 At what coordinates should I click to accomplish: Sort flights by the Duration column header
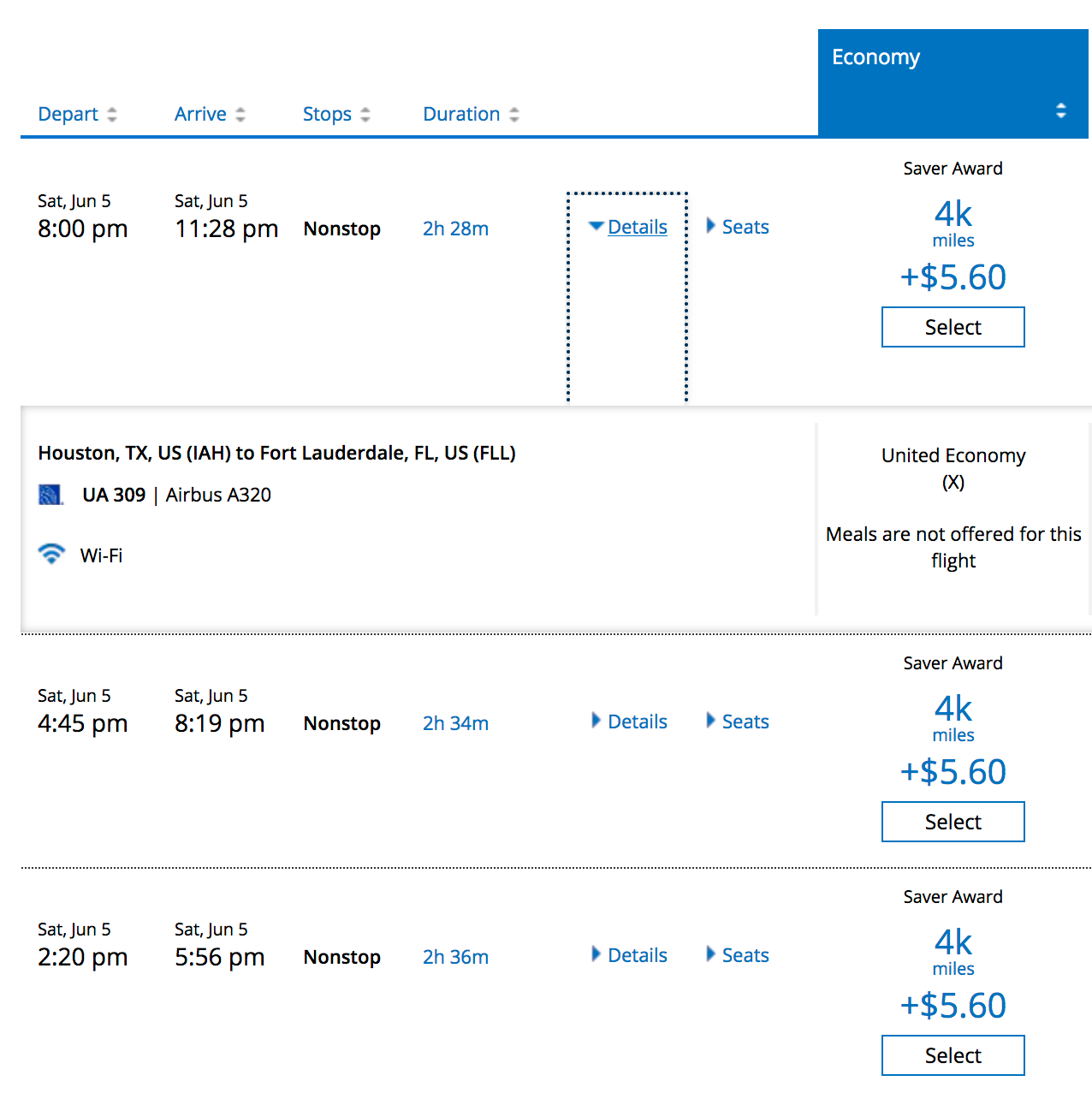point(461,115)
